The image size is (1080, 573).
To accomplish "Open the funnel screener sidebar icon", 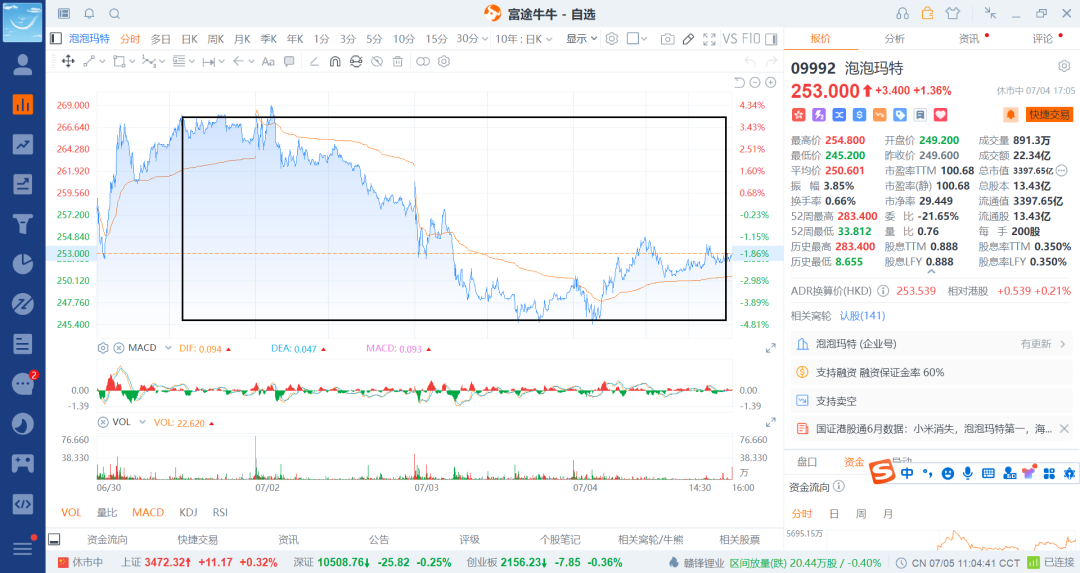I will pyautogui.click(x=23, y=224).
